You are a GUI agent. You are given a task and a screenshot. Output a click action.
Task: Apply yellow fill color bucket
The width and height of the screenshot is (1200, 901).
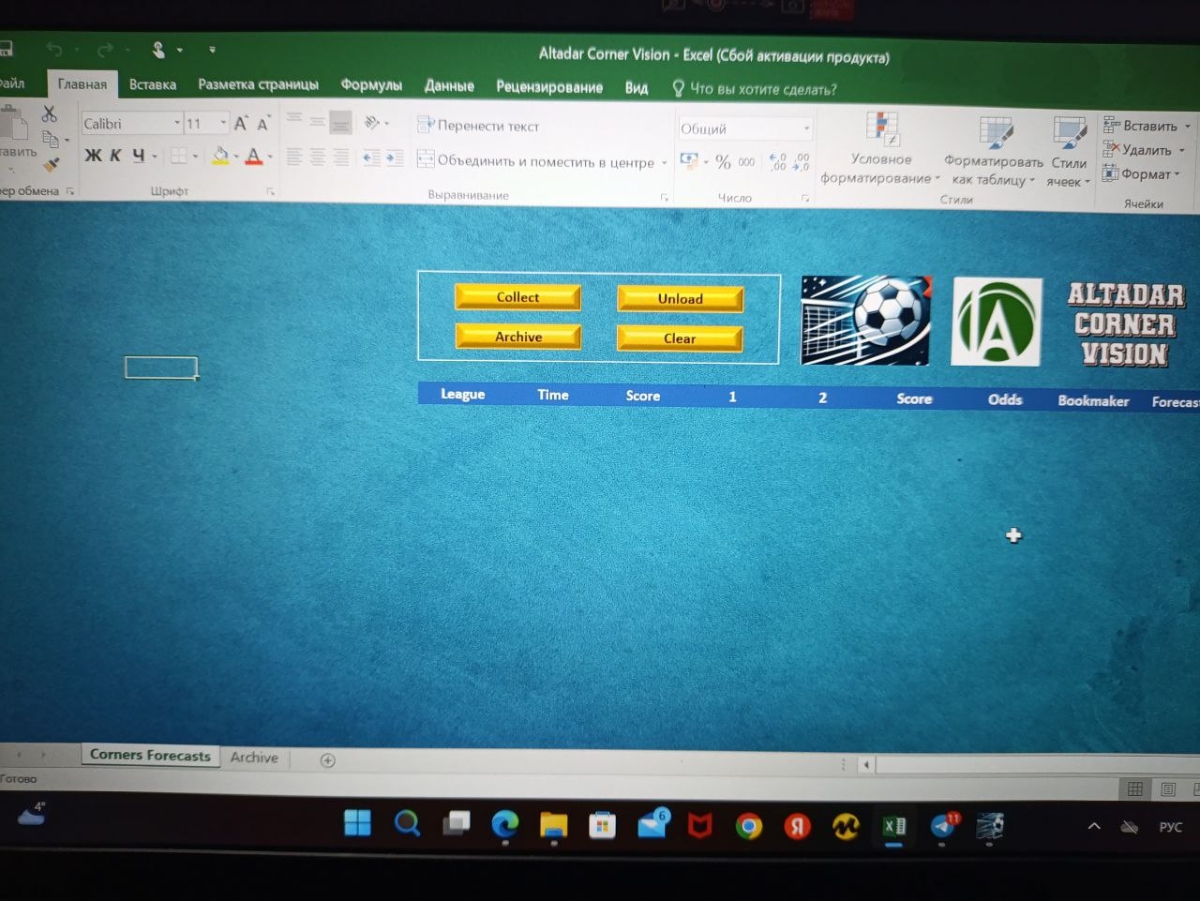(220, 156)
